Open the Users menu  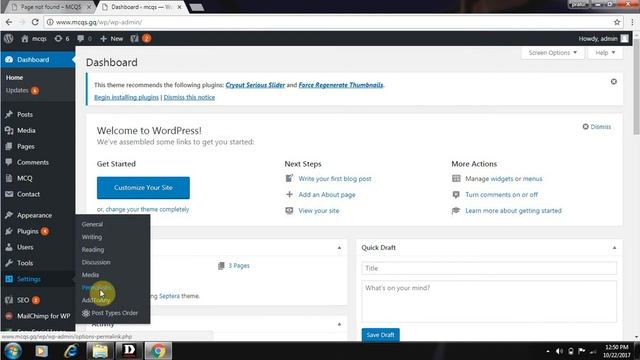[x=25, y=247]
